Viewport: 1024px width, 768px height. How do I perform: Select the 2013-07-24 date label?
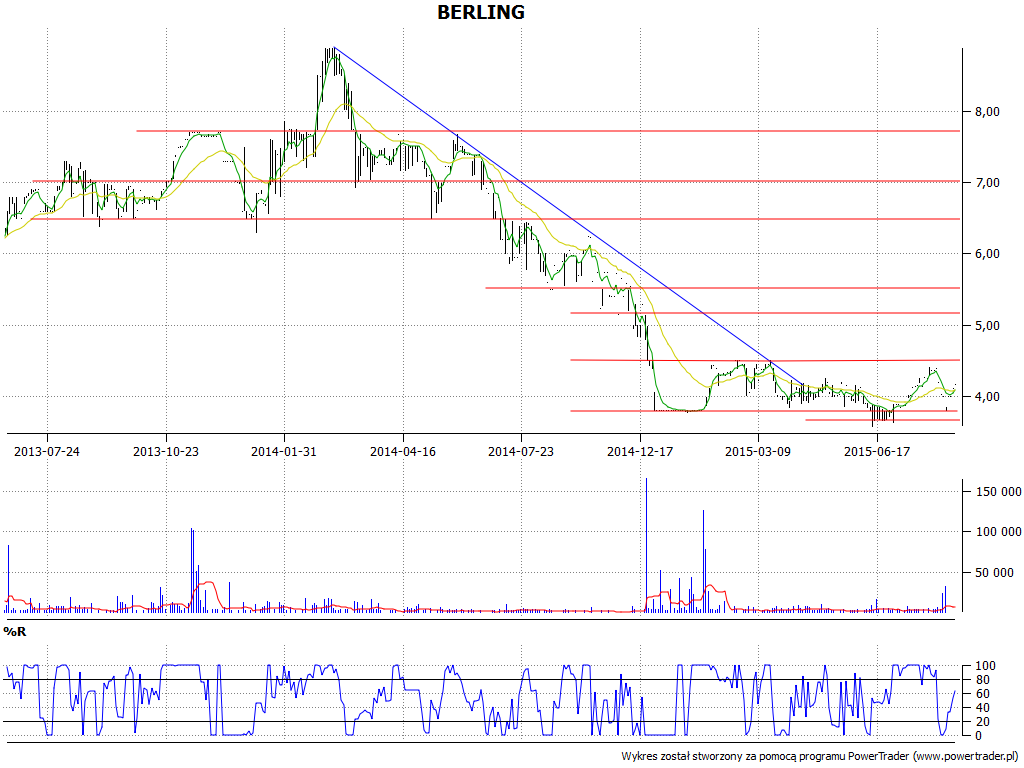coord(47,451)
